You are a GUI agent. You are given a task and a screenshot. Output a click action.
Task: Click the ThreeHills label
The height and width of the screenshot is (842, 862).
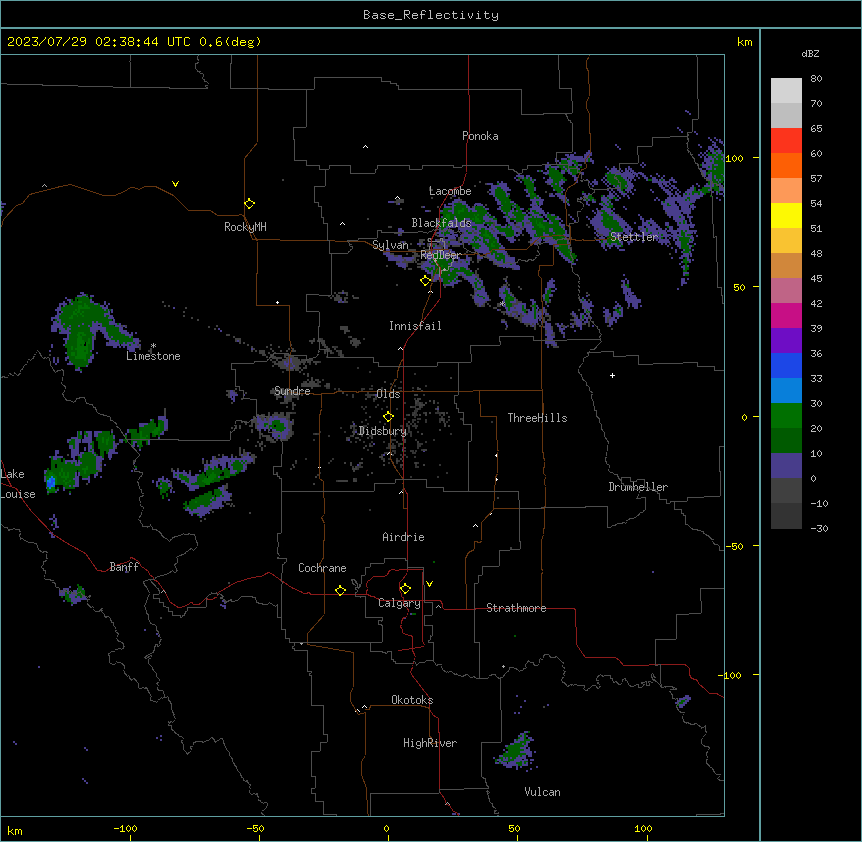click(537, 418)
